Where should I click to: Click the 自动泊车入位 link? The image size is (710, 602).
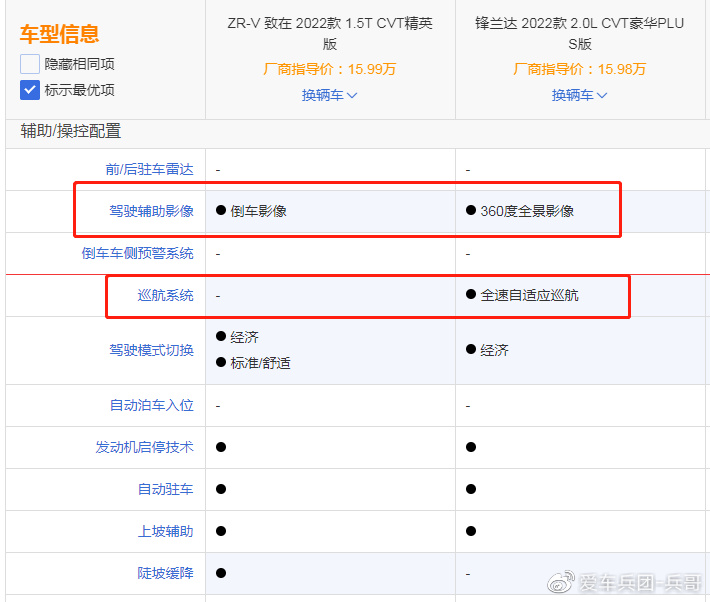pyautogui.click(x=151, y=405)
